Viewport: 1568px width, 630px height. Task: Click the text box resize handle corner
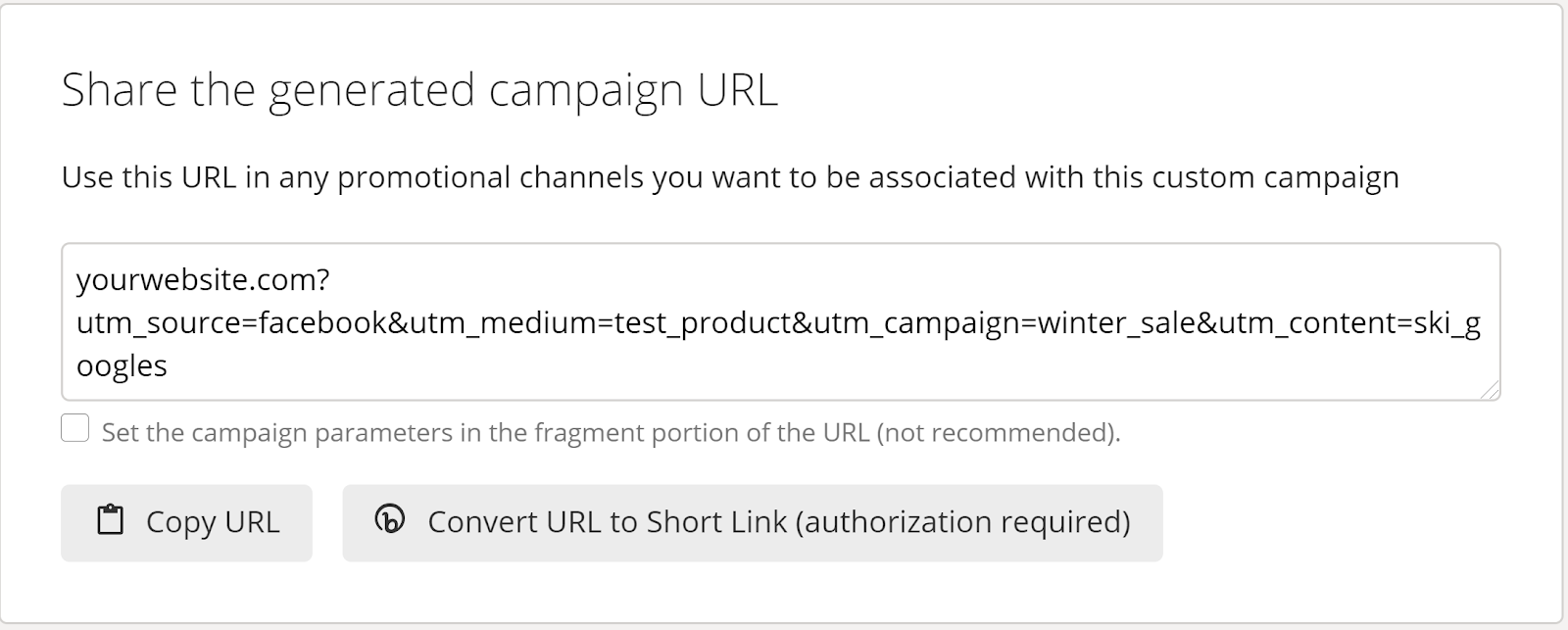pos(1490,390)
